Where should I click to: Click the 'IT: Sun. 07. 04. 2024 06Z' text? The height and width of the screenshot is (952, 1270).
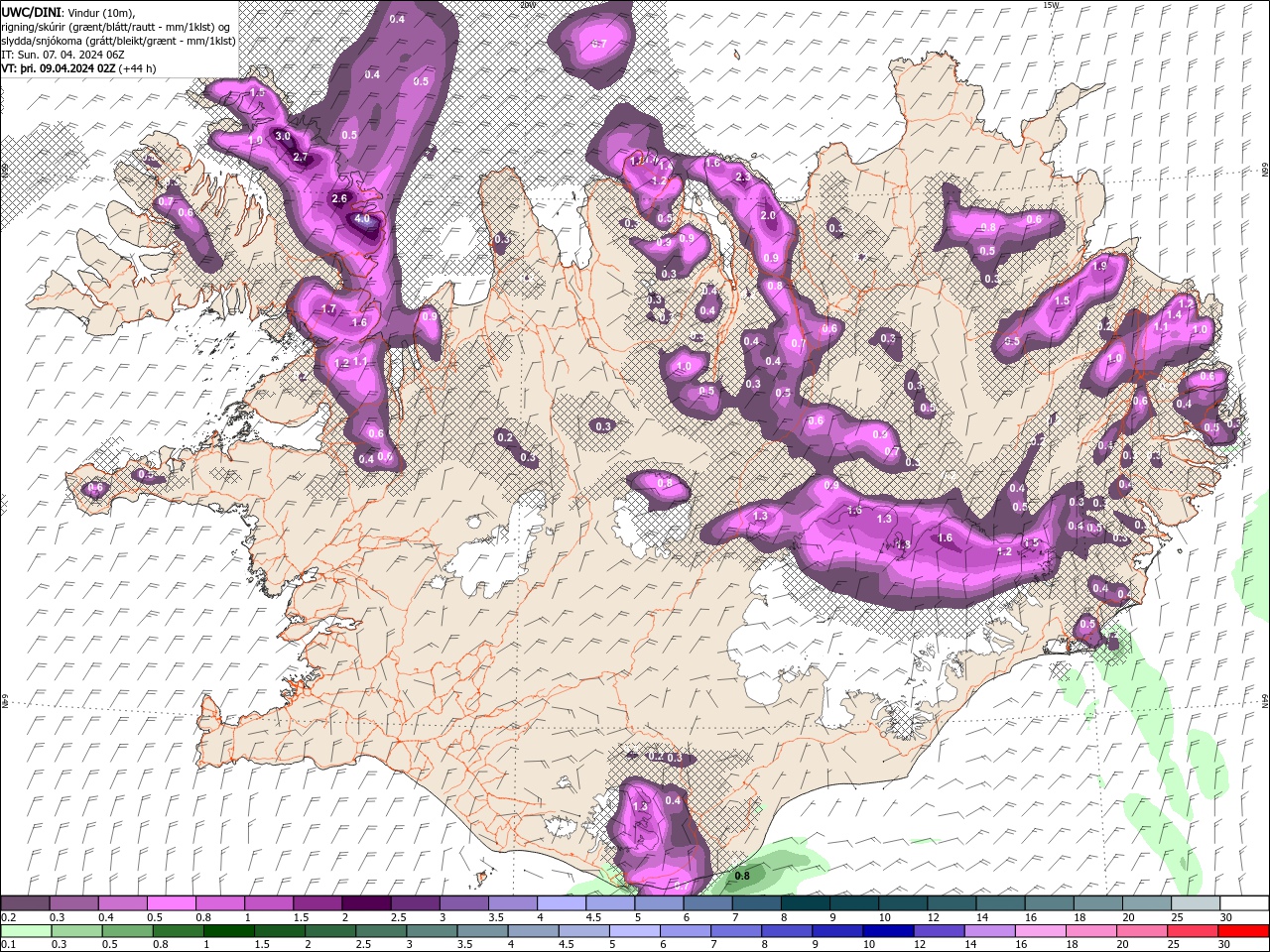63,55
